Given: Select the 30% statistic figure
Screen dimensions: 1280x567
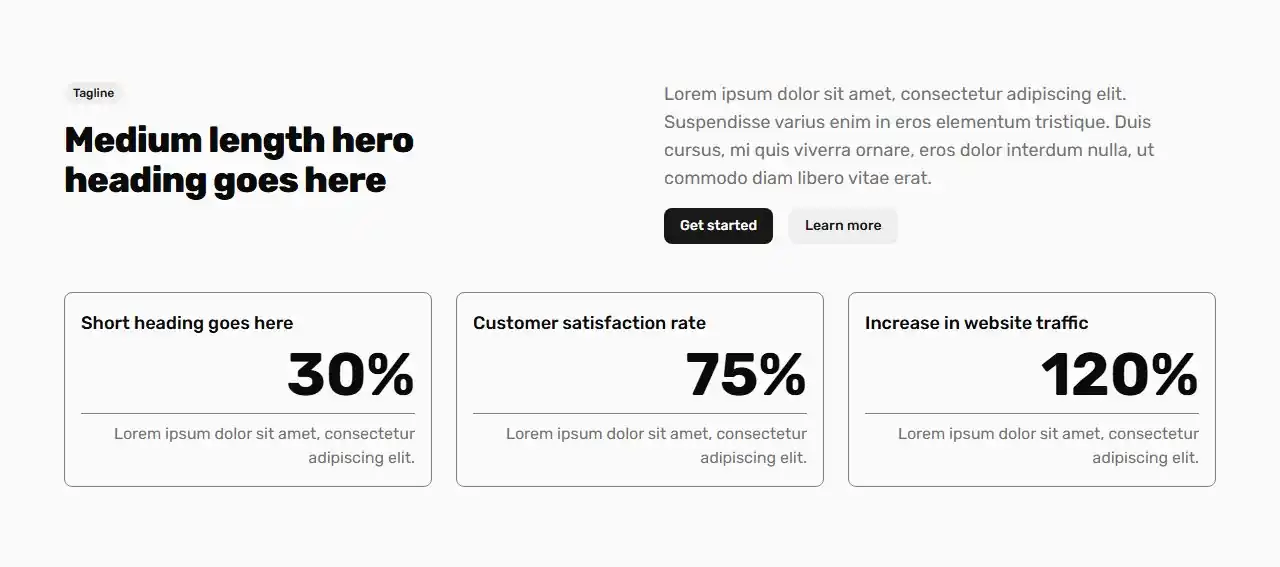Looking at the screenshot, I should pyautogui.click(x=350, y=375).
